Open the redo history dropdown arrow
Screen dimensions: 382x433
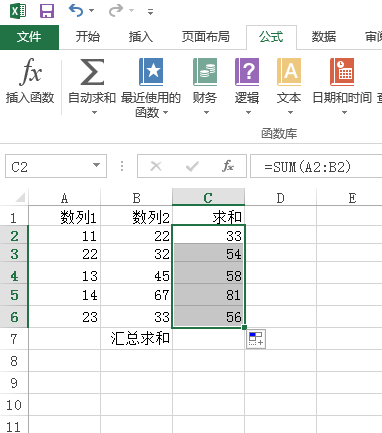tap(131, 11)
